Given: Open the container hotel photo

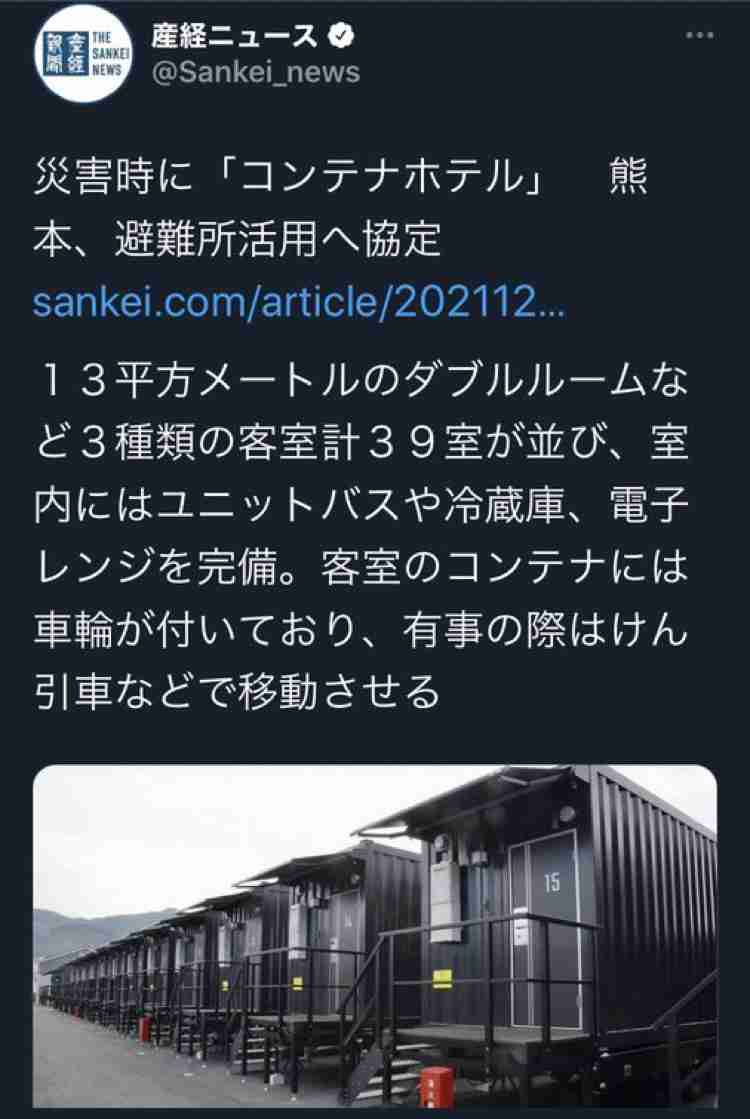Looking at the screenshot, I should pyautogui.click(x=375, y=936).
